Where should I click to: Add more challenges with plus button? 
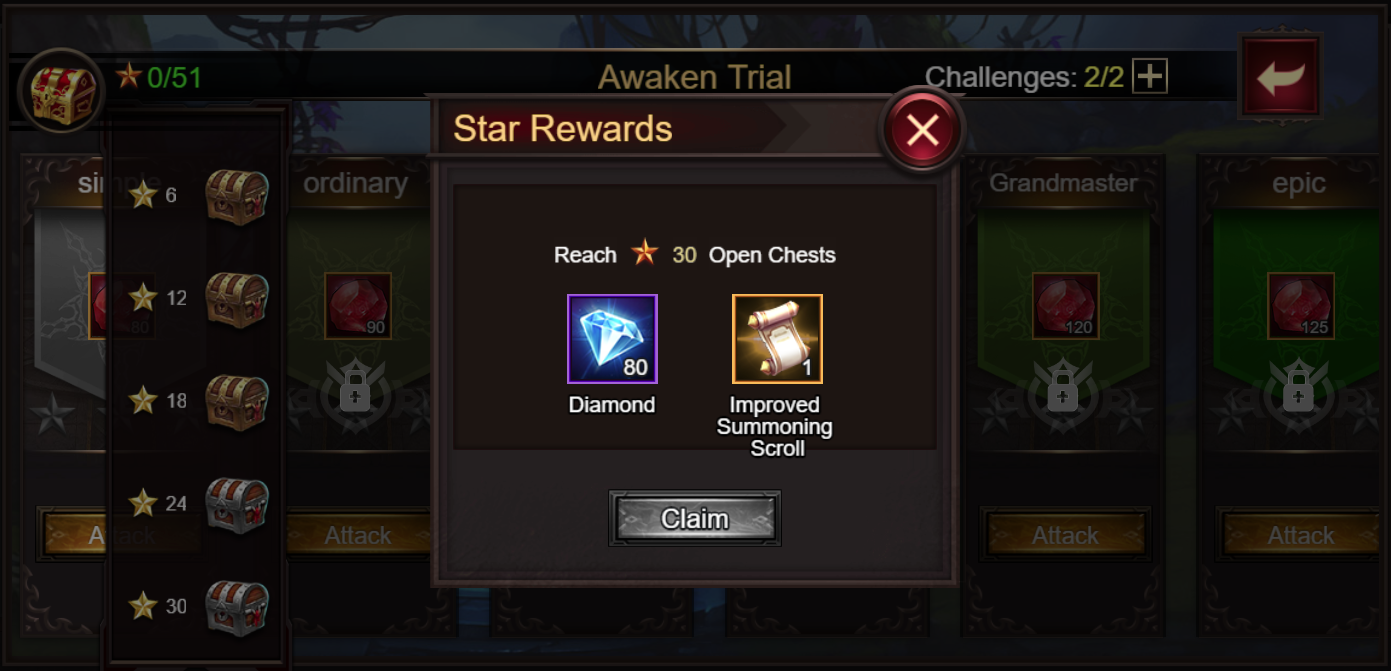[x=1150, y=77]
